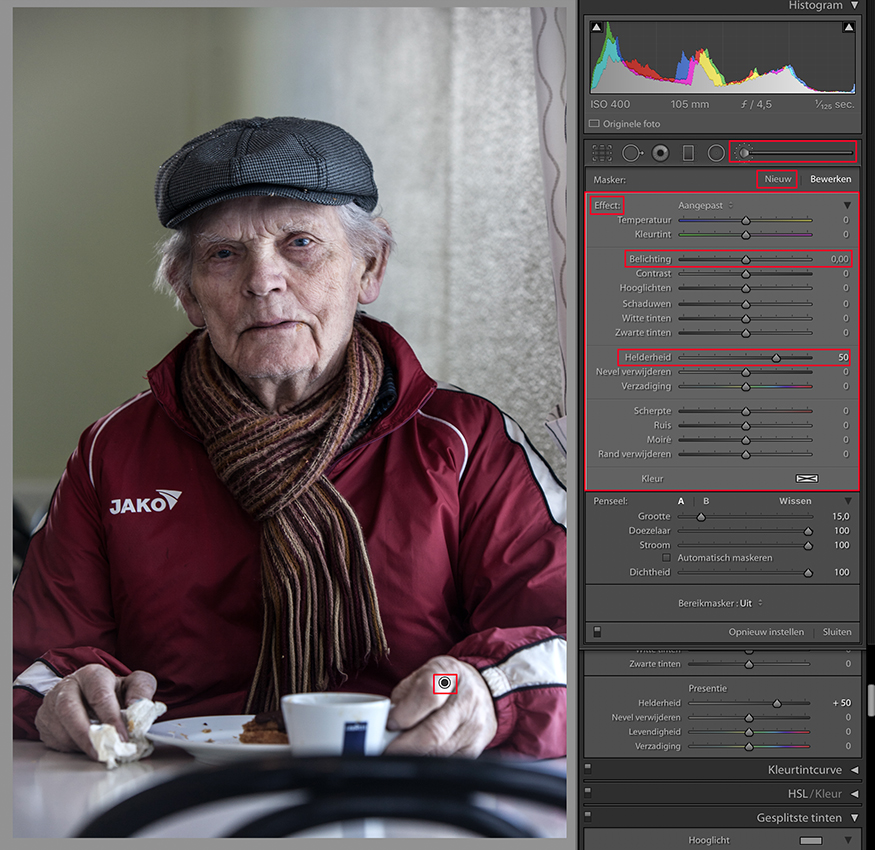The width and height of the screenshot is (875, 850).
Task: Toggle the HSL/Kleur panel switch
Action: (x=588, y=793)
